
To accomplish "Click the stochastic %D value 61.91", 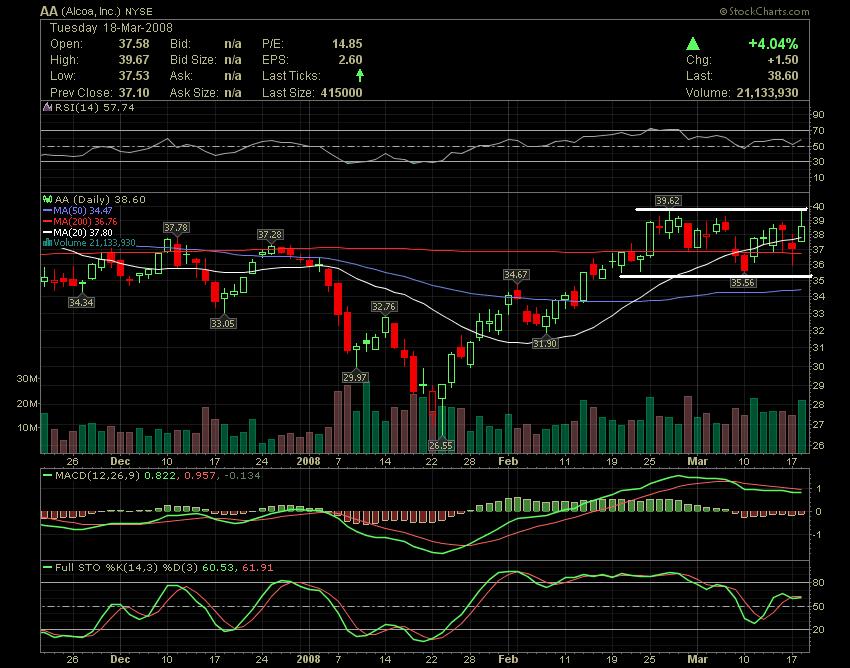I will click(257, 568).
